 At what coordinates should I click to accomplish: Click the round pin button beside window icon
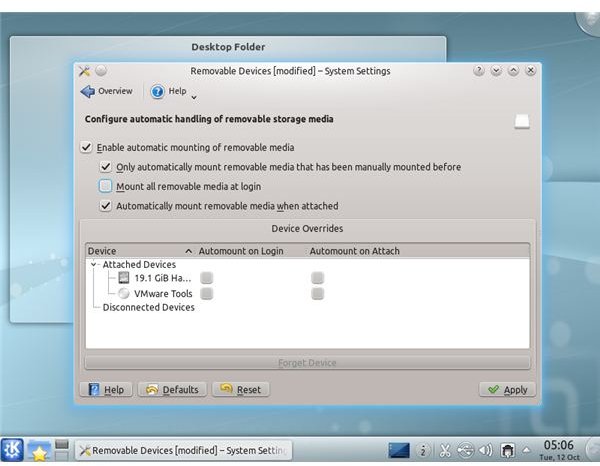tap(101, 70)
